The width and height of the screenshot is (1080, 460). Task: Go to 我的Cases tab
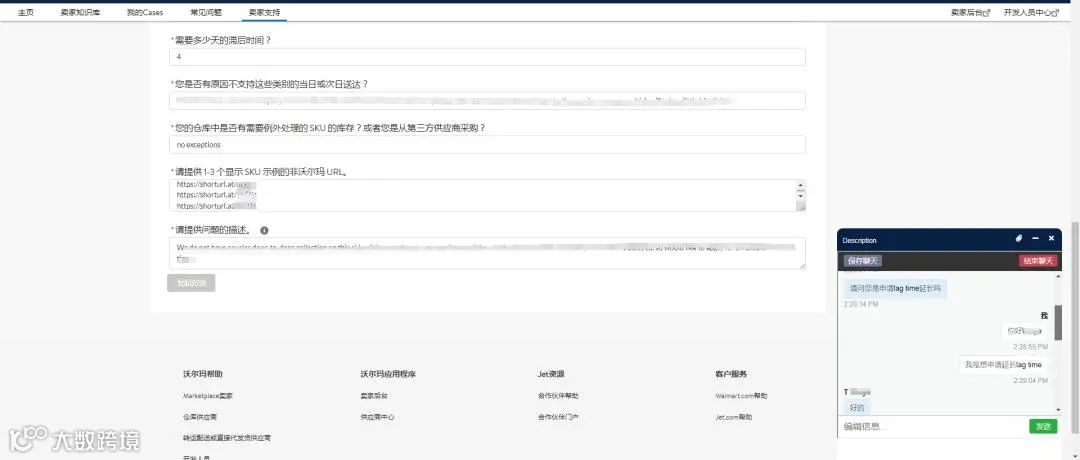point(145,12)
